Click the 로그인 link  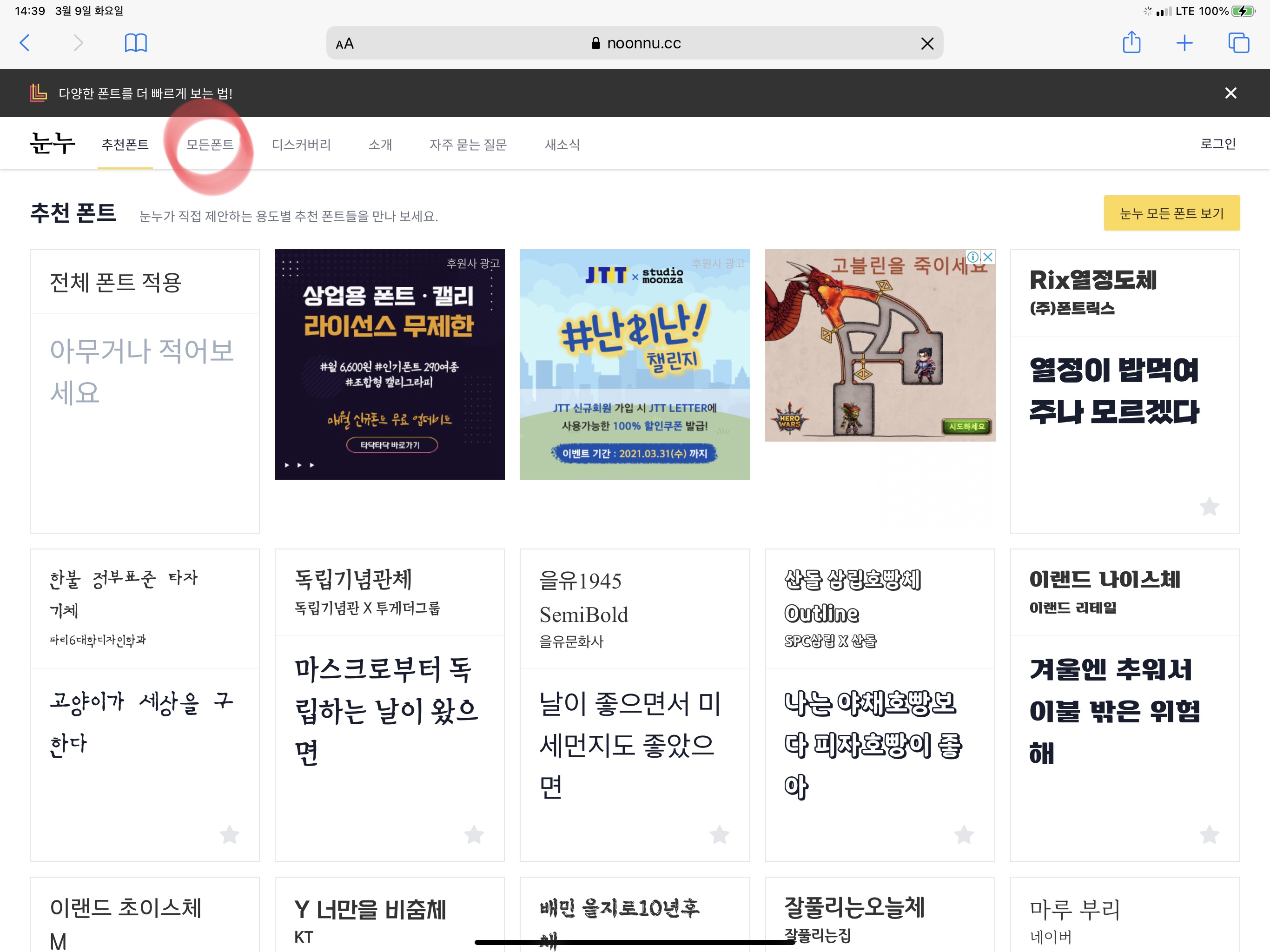(1218, 144)
